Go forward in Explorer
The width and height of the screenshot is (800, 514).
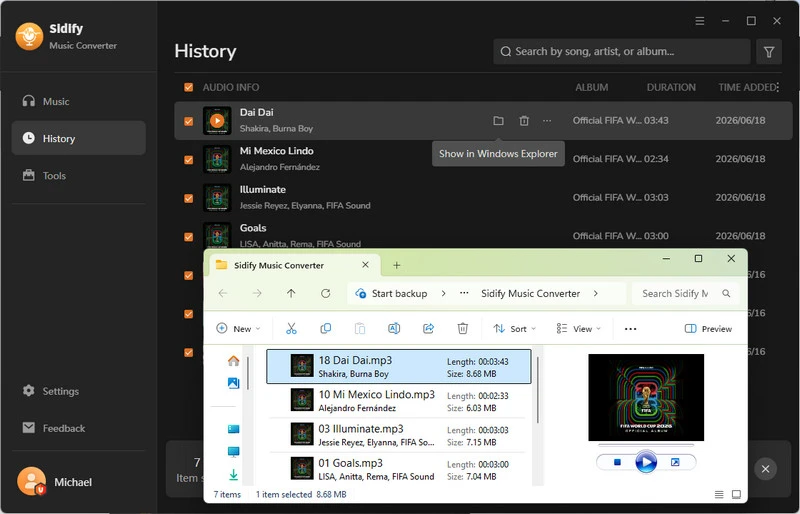[x=257, y=293]
